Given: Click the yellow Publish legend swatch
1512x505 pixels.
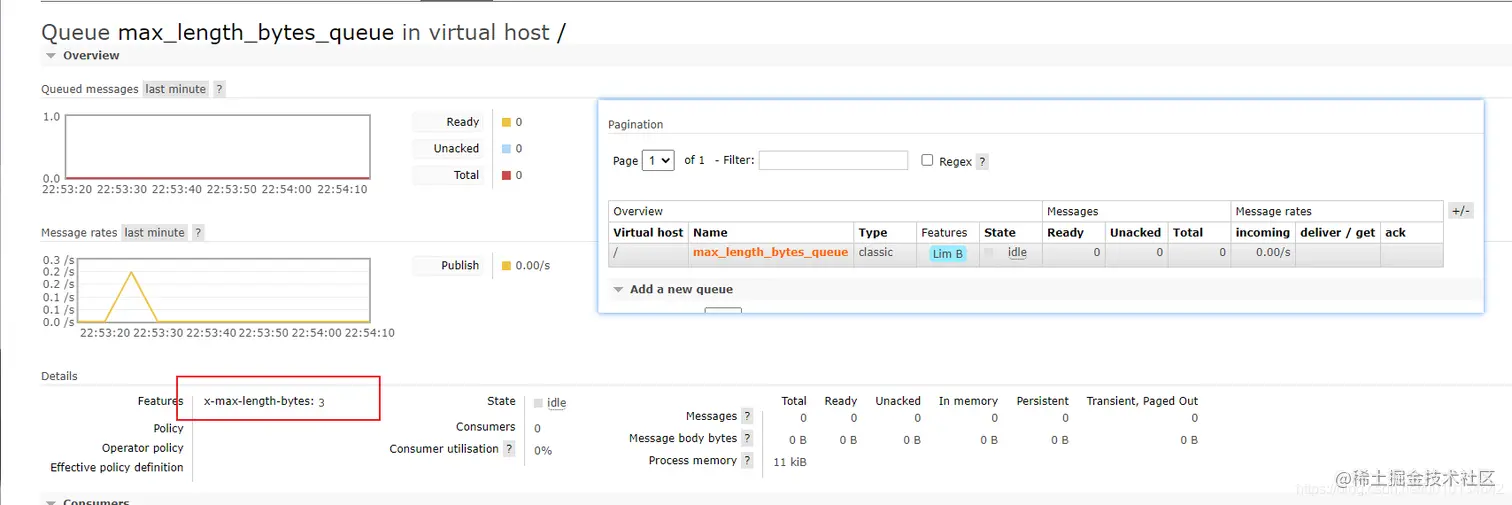Looking at the screenshot, I should pyautogui.click(x=507, y=265).
